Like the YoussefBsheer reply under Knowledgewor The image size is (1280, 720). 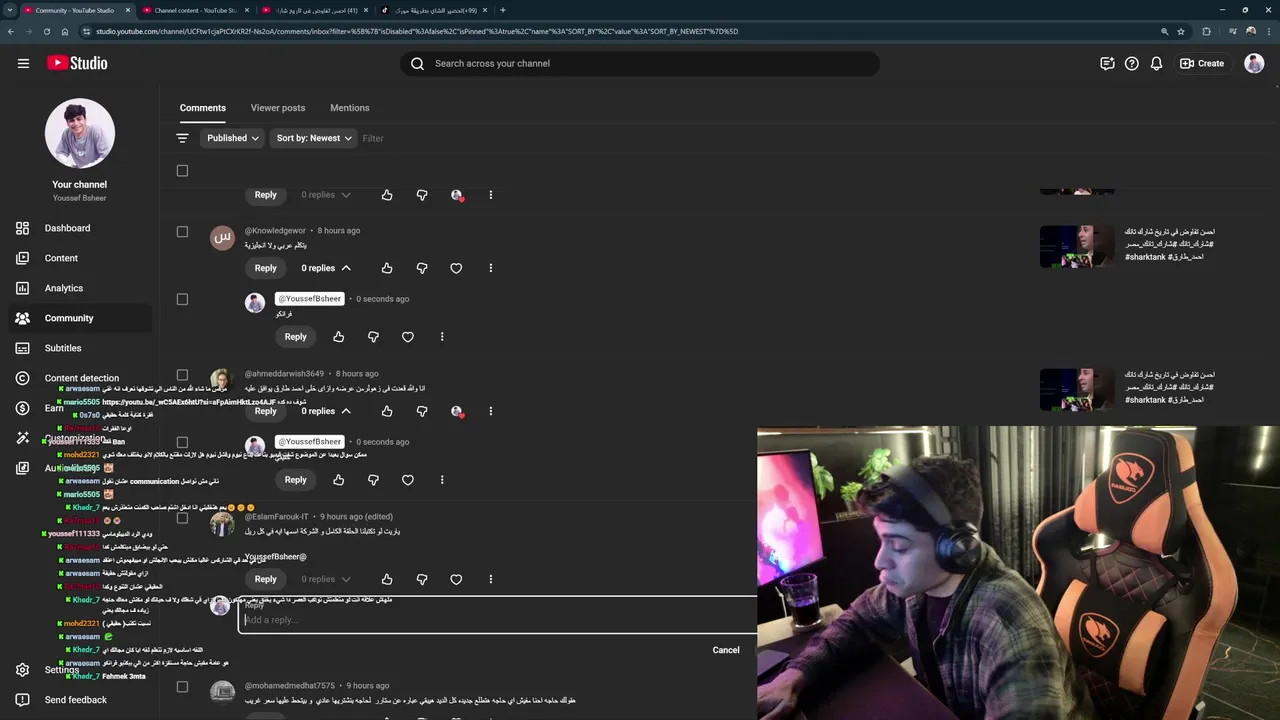coord(339,337)
